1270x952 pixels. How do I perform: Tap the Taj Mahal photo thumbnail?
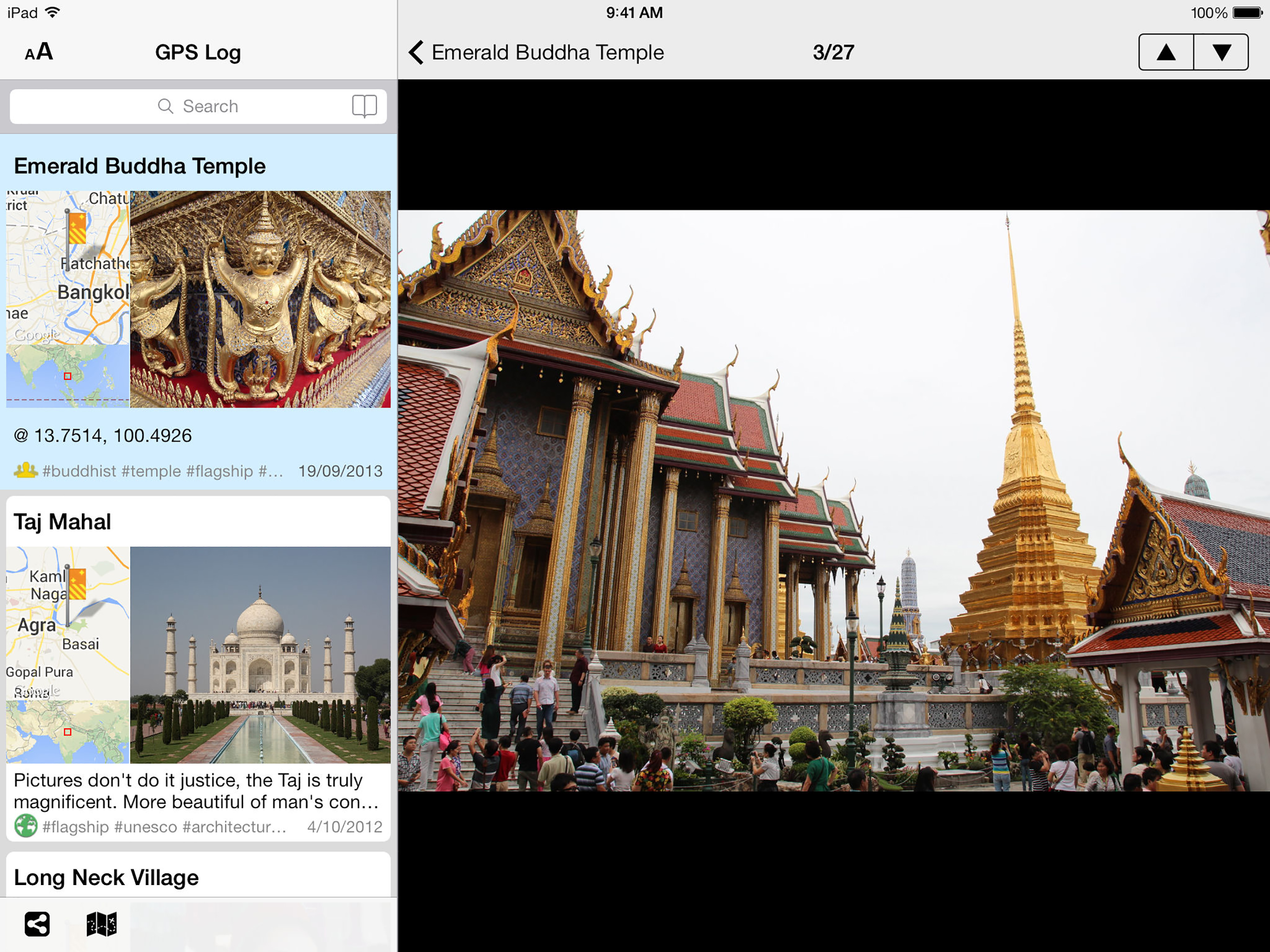[260, 654]
